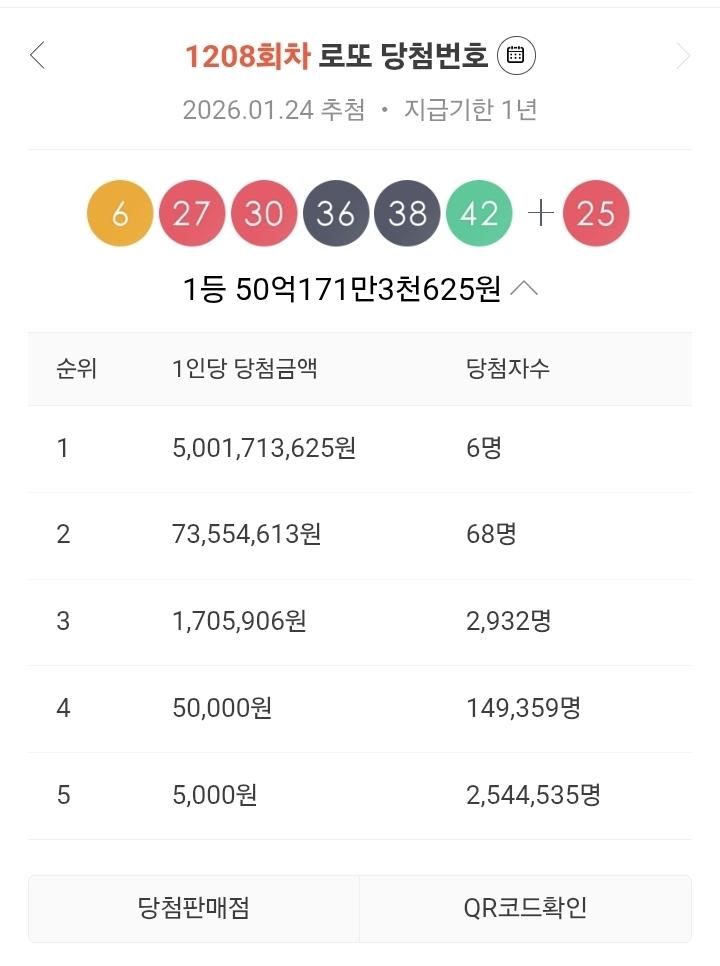The height and width of the screenshot is (966, 720).
Task: Click the 1208회차 로또 당첨번호 title
Action: pos(336,56)
